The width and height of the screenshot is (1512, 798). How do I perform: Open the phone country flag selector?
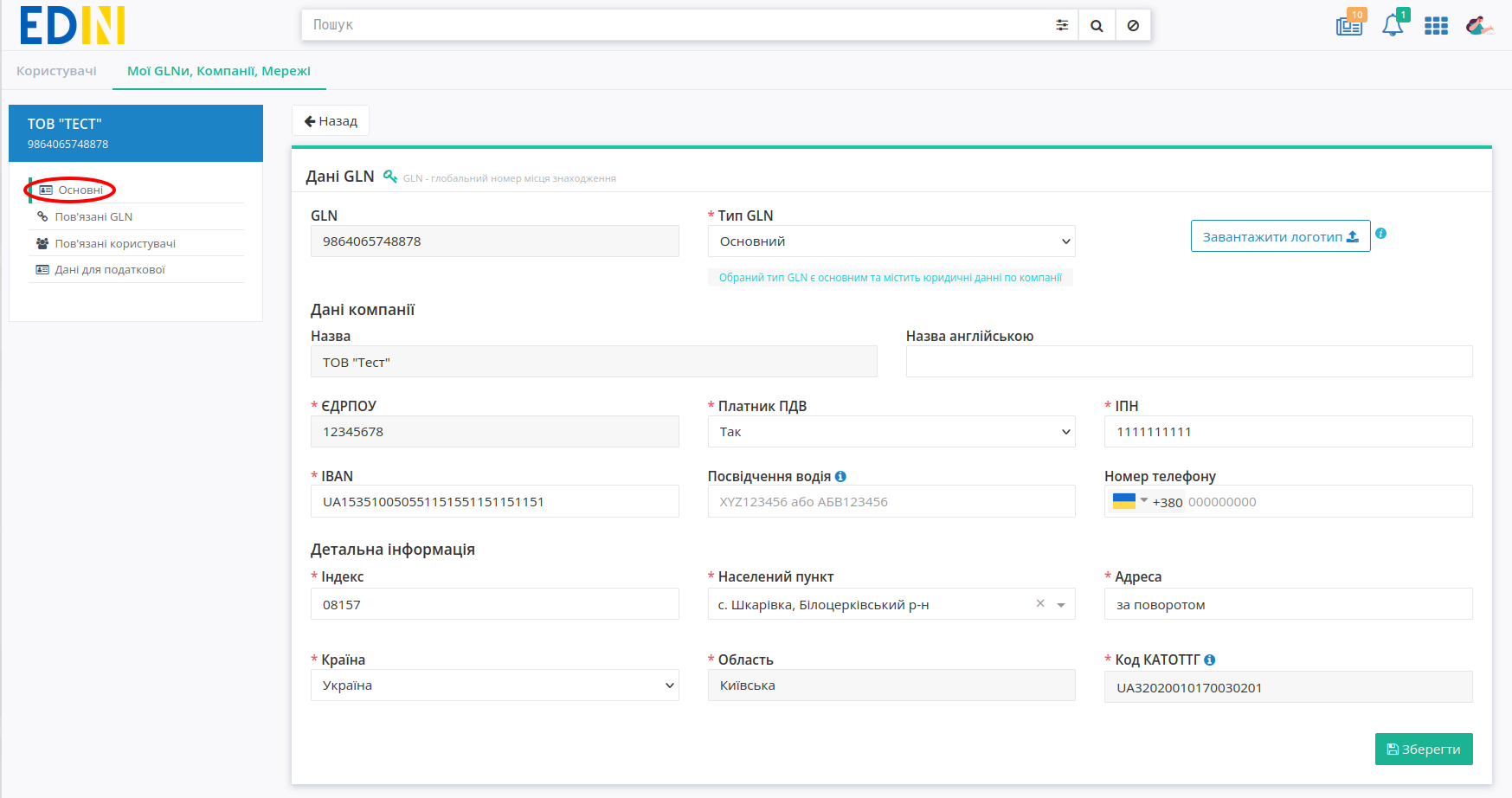[1129, 501]
